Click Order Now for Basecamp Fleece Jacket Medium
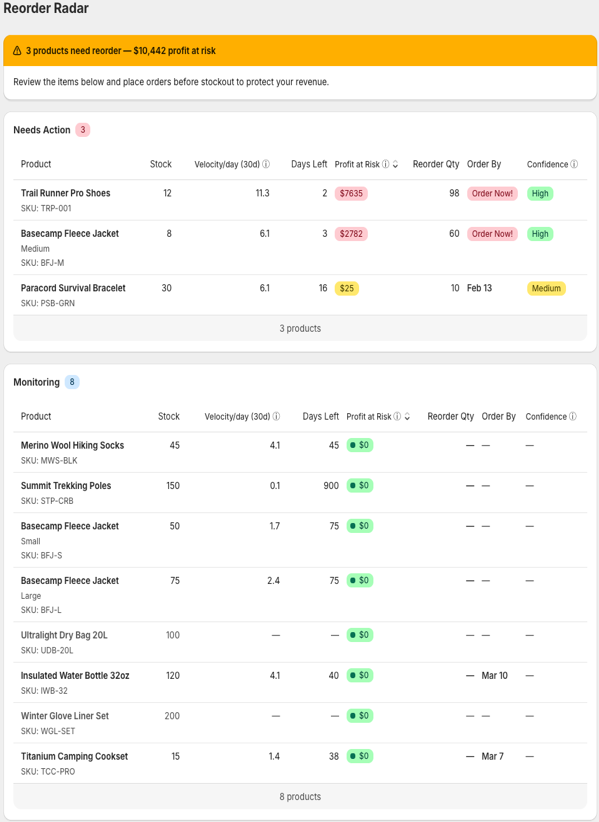This screenshot has height=822, width=599. (492, 233)
